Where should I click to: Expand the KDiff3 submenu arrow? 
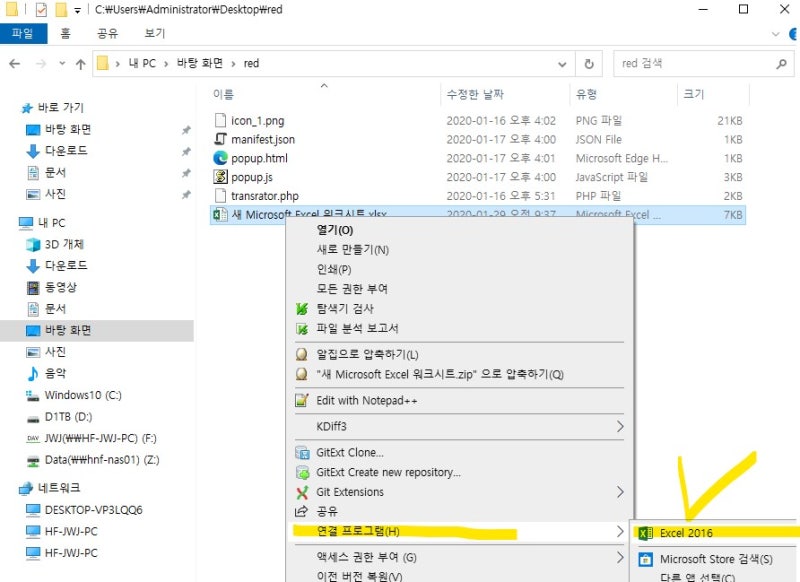click(x=620, y=426)
